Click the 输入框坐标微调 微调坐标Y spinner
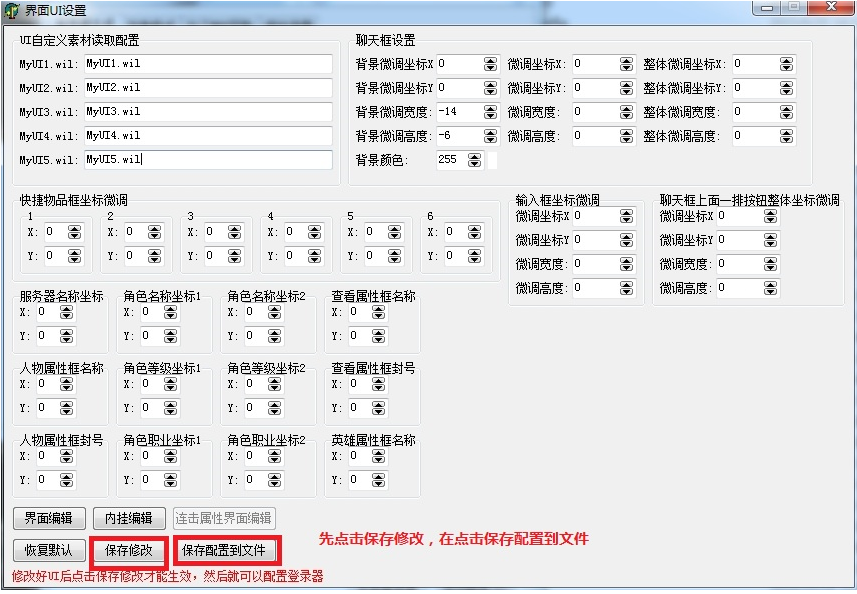The image size is (857, 594). tap(626, 240)
